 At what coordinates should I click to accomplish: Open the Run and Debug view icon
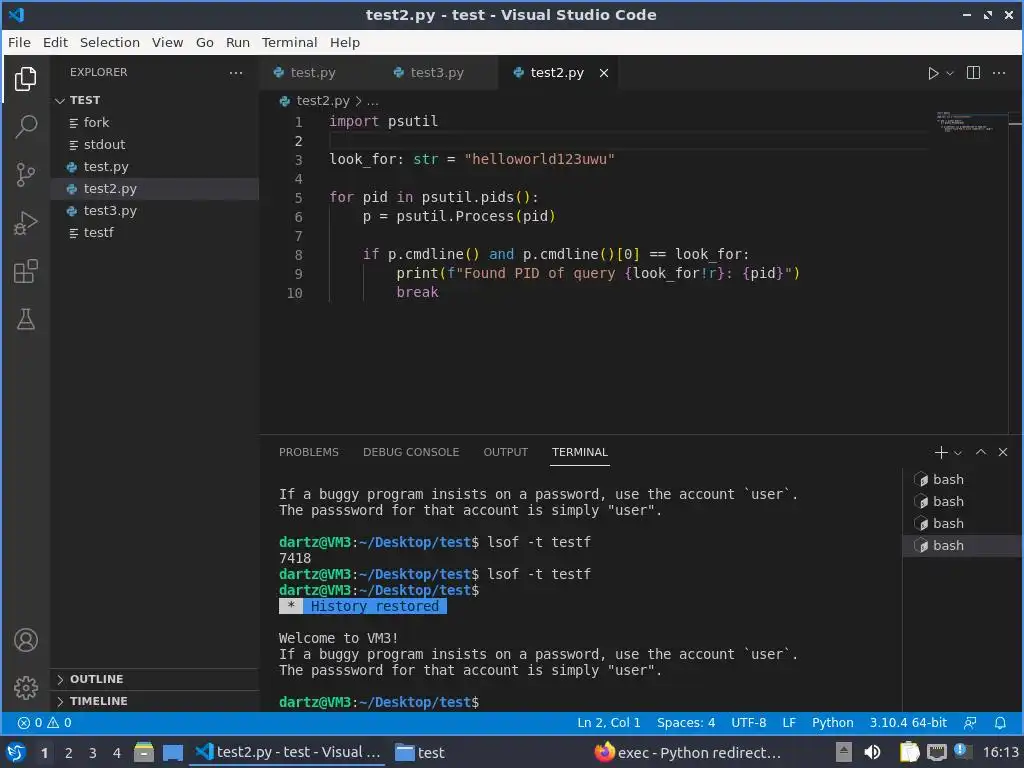pyautogui.click(x=25, y=223)
